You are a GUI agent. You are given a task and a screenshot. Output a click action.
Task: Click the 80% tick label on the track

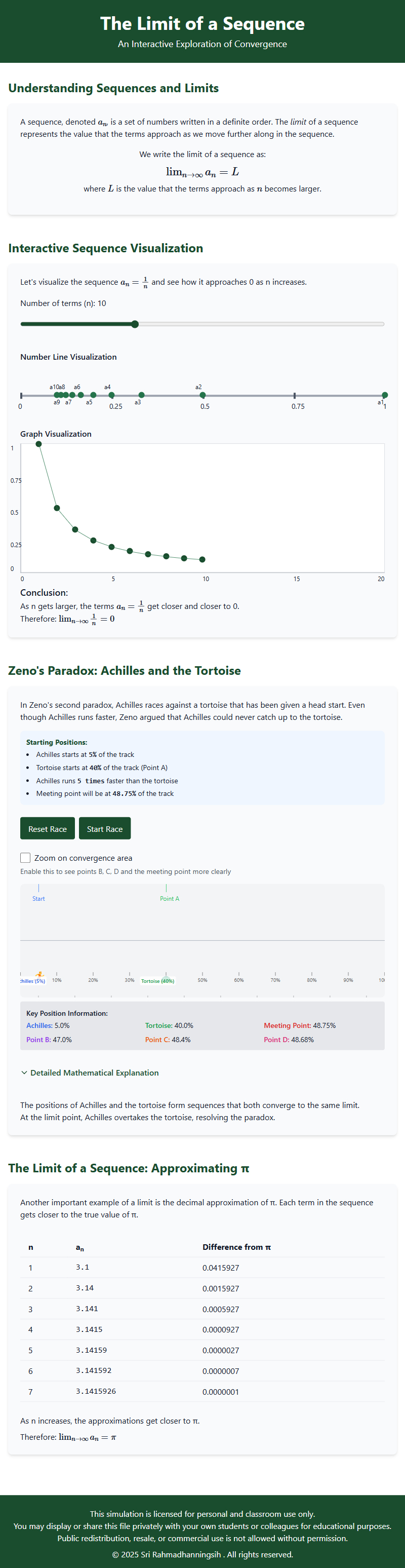311,980
